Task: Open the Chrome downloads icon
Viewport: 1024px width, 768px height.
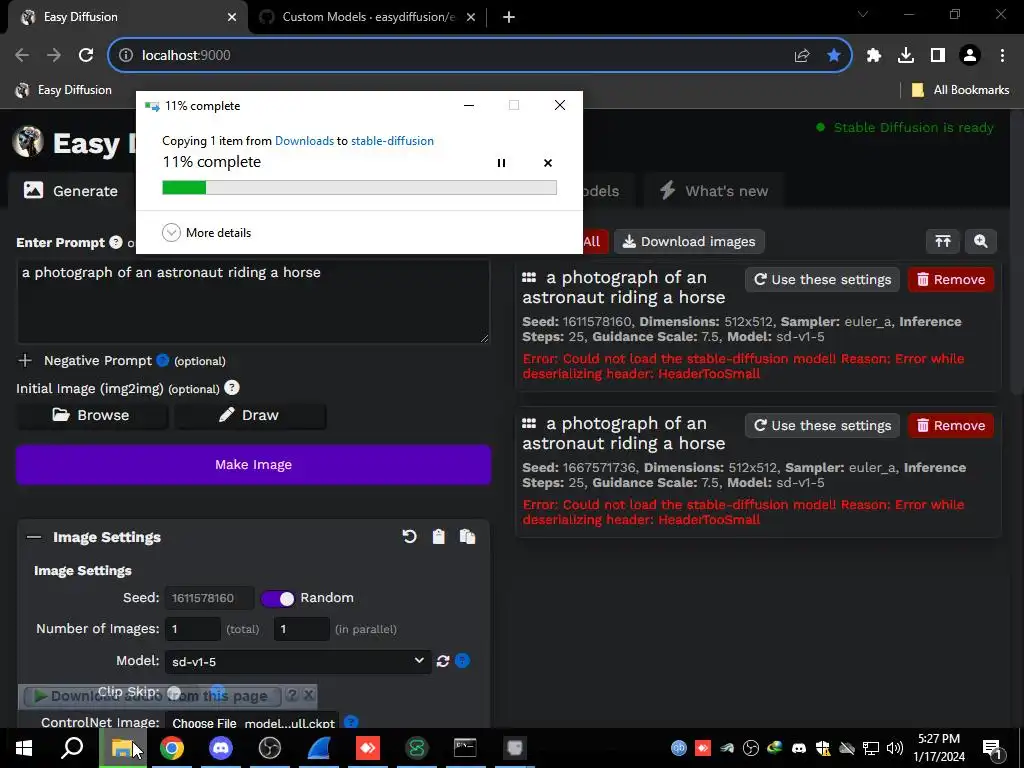Action: 906,56
